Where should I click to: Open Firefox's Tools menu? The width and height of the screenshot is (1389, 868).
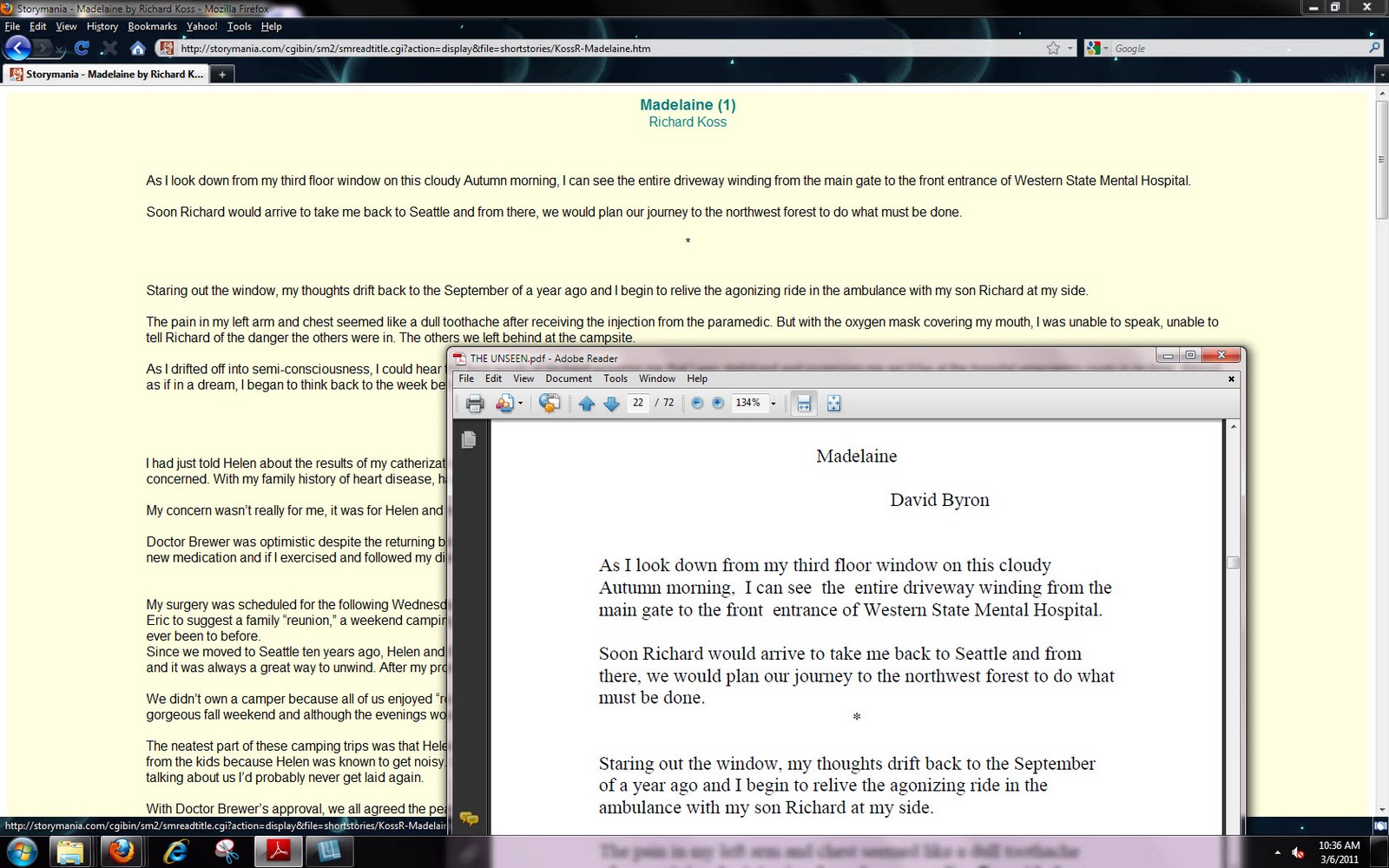tap(239, 26)
